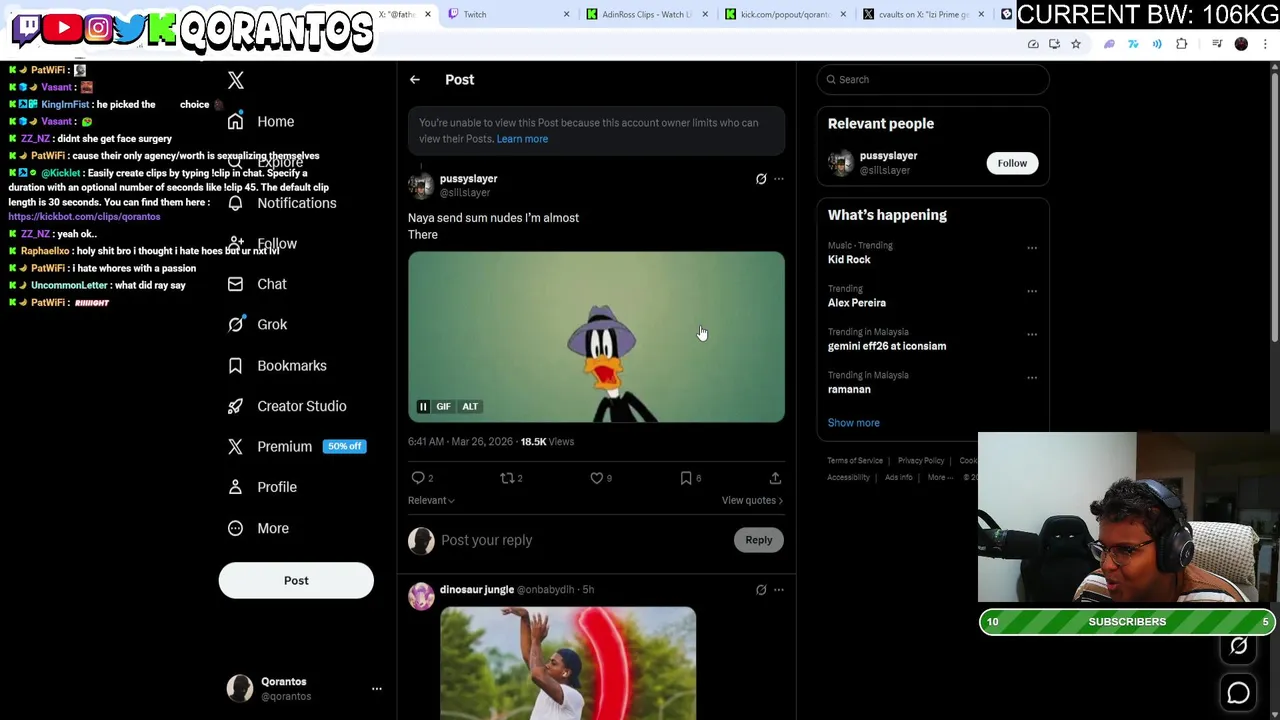
Task: Share the post with the share icon
Action: pos(775,478)
